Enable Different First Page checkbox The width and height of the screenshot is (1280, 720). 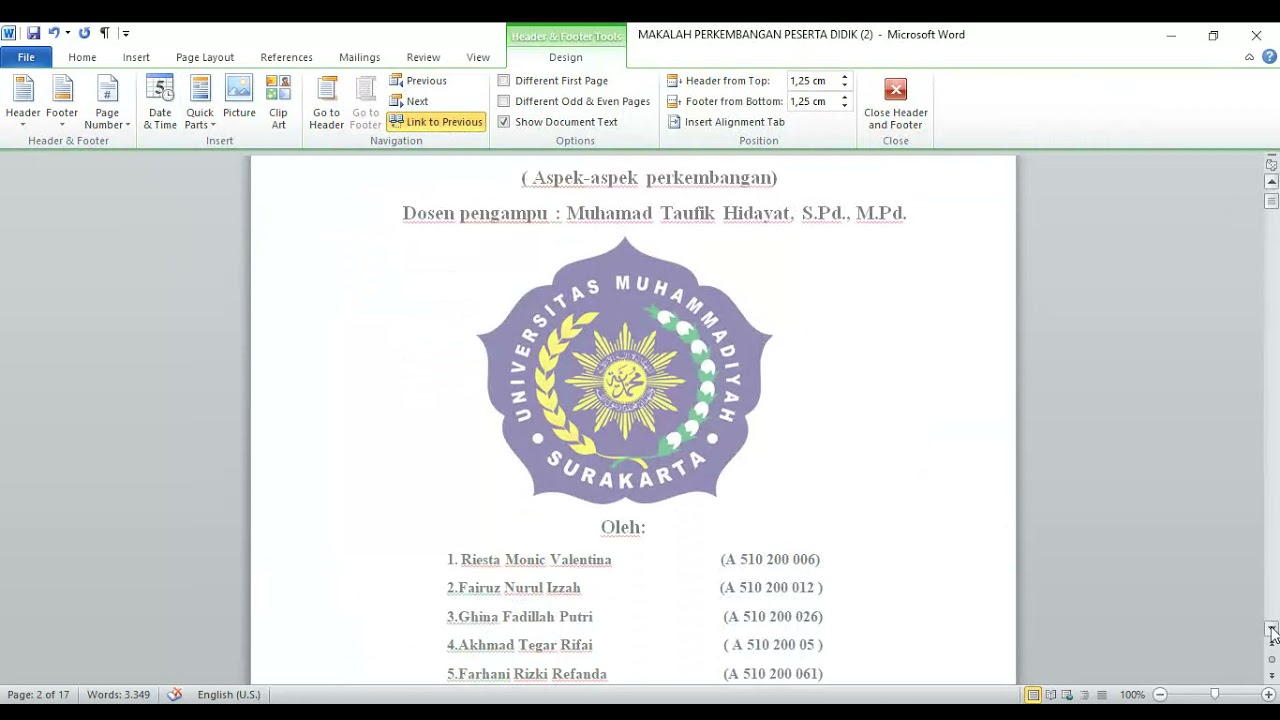pos(504,80)
